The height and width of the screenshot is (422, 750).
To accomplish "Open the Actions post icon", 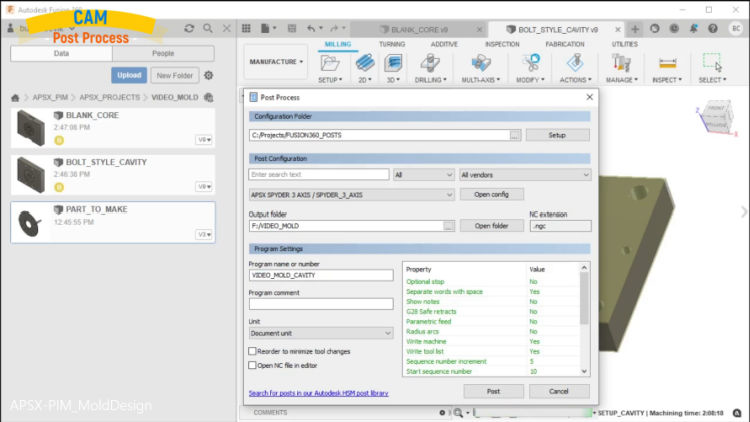I will point(575,63).
